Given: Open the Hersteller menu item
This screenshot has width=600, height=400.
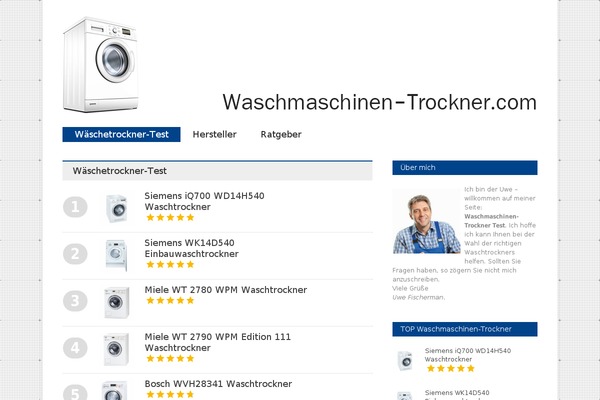Looking at the screenshot, I should (214, 134).
